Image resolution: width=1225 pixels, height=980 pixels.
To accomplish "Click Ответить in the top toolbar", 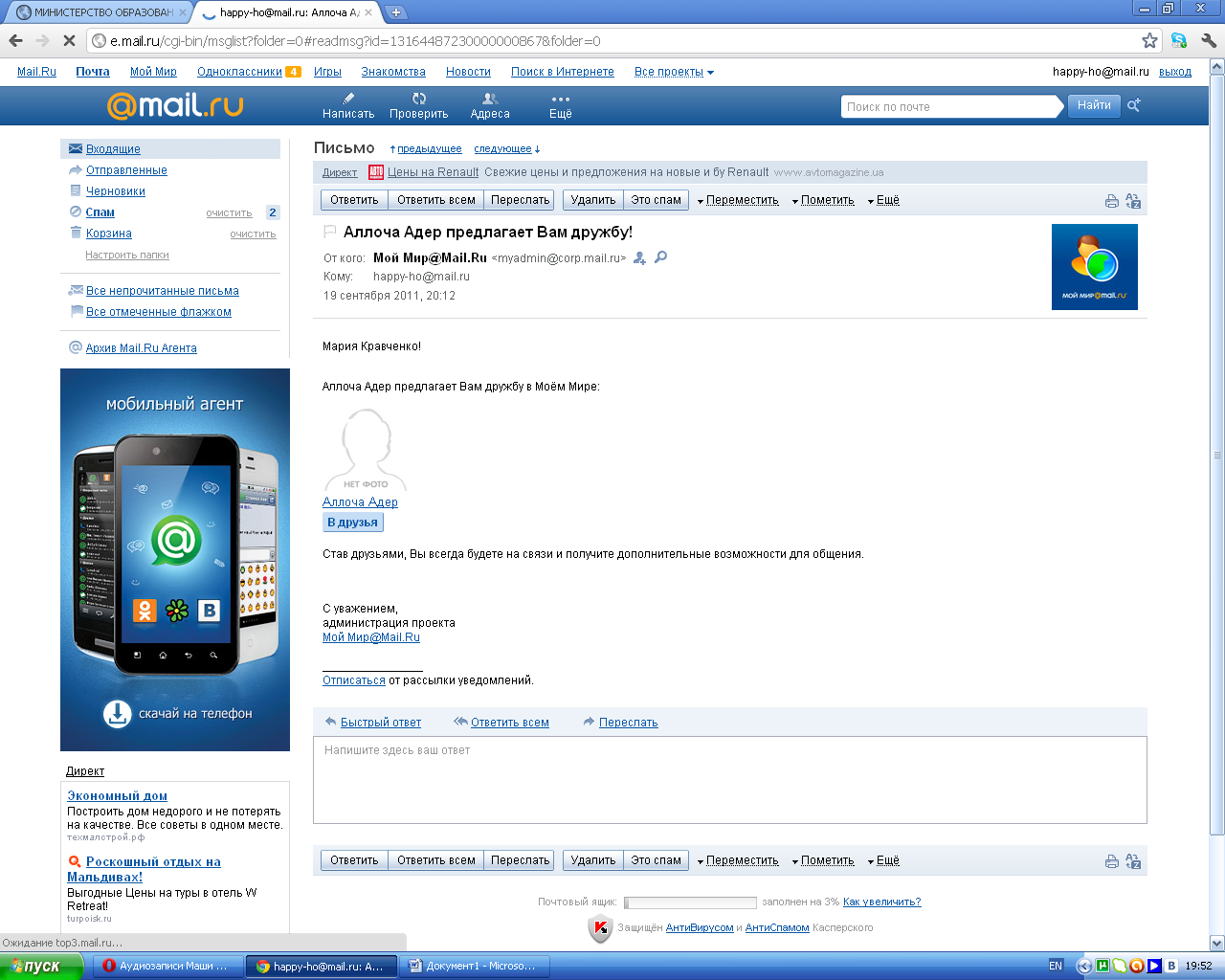I will 354,200.
